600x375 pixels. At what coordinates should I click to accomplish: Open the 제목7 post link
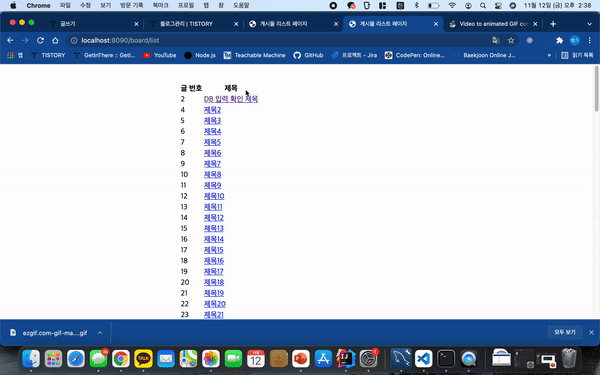[x=212, y=164]
